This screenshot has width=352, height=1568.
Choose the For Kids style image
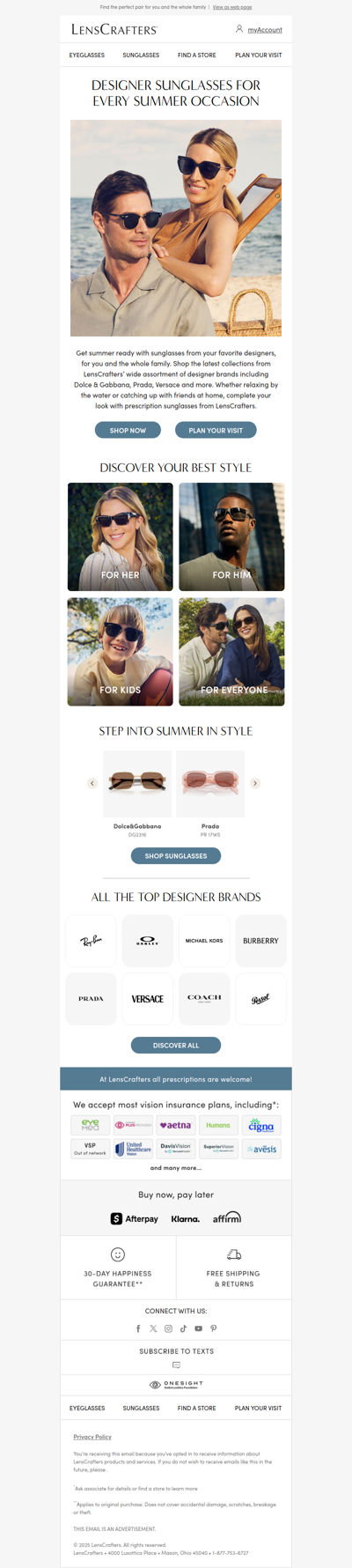coord(121,652)
